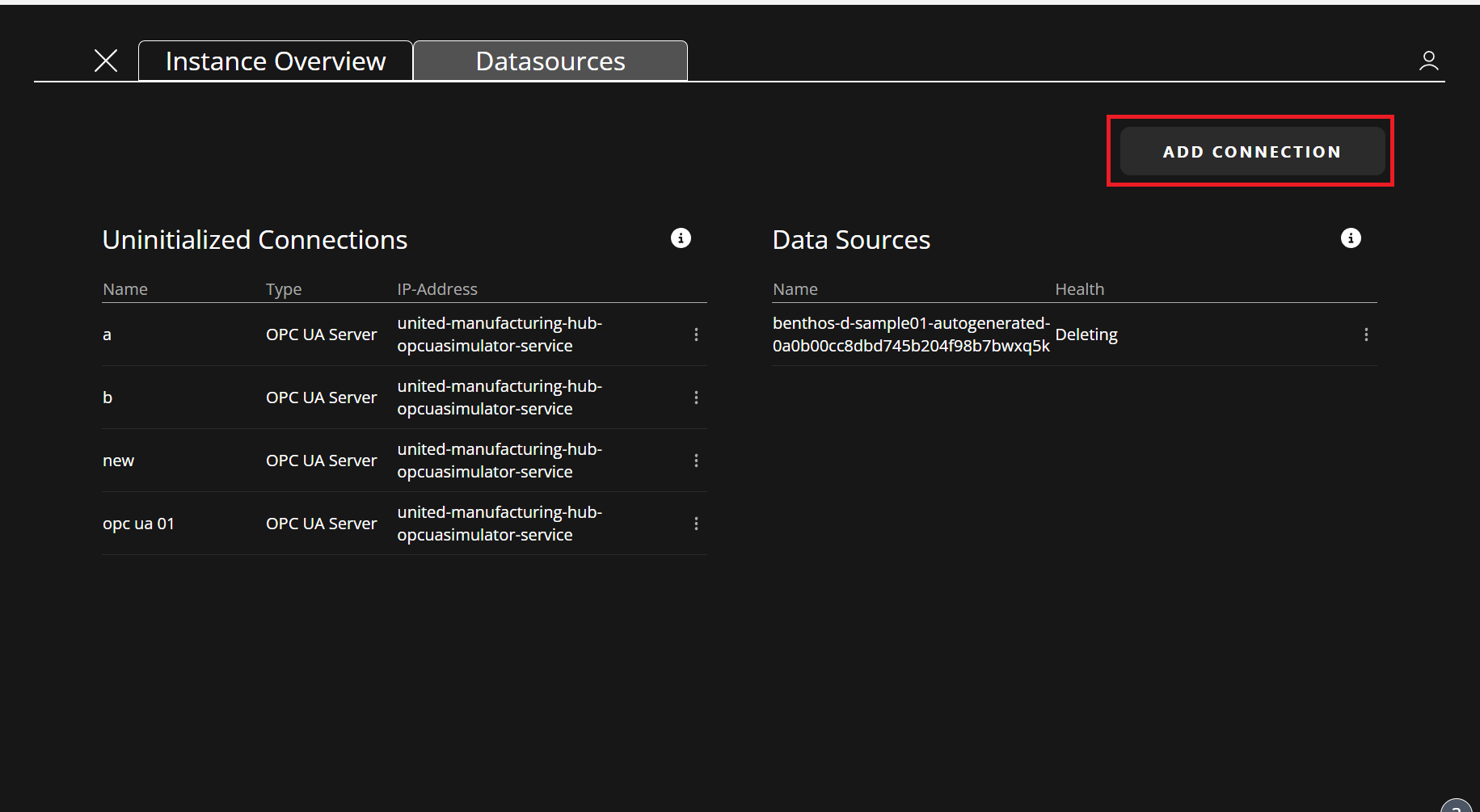Image resolution: width=1480 pixels, height=812 pixels.
Task: Click the X close icon
Action: (106, 61)
